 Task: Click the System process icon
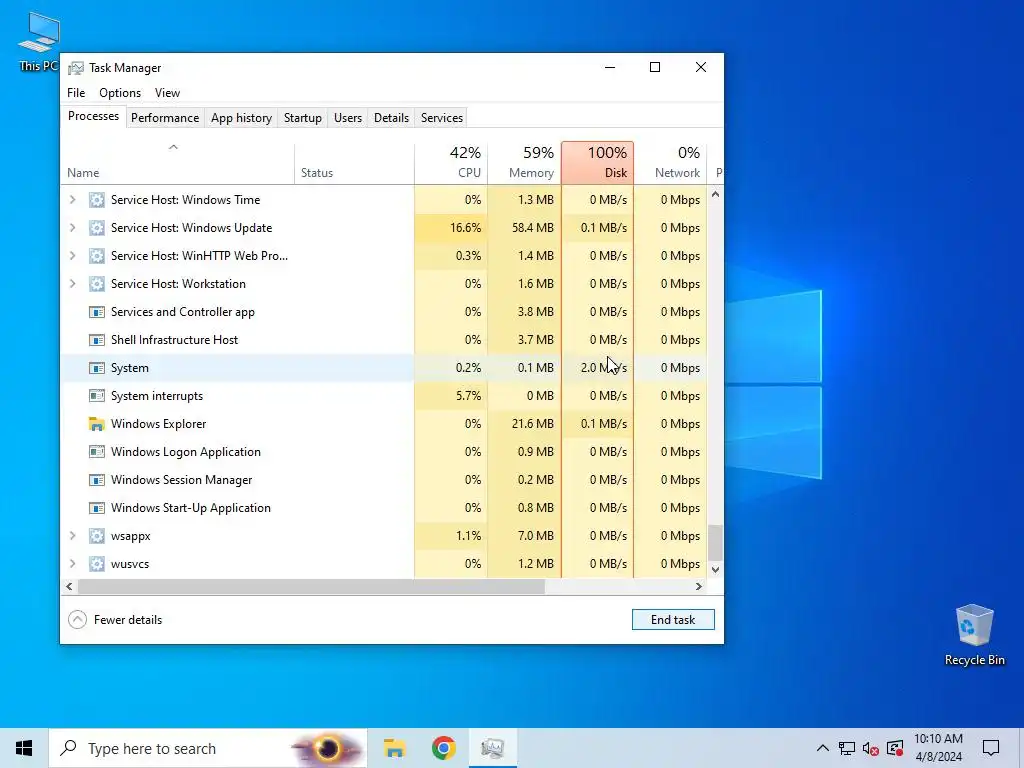[97, 368]
